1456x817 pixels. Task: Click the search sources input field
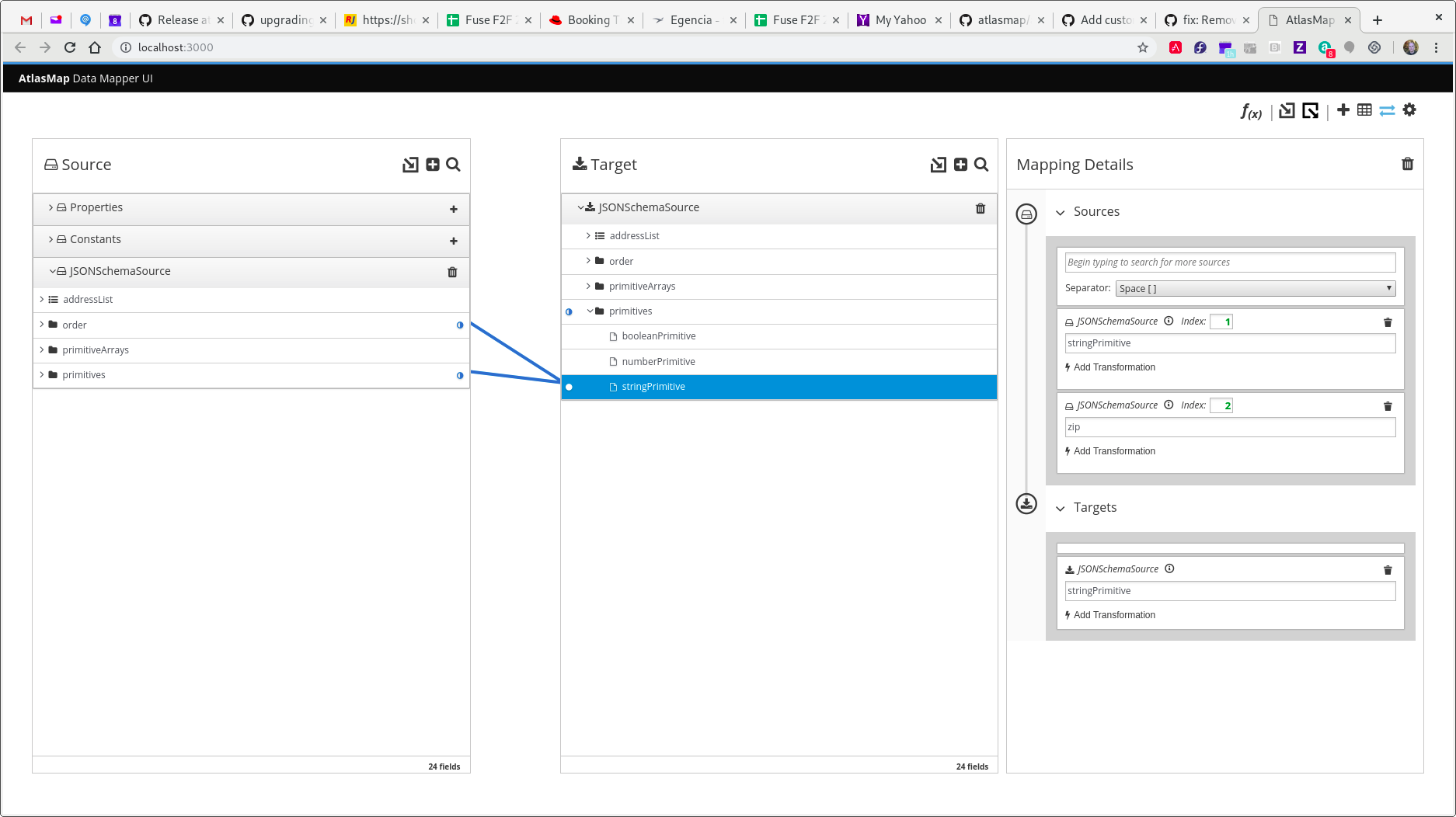pyautogui.click(x=1229, y=262)
